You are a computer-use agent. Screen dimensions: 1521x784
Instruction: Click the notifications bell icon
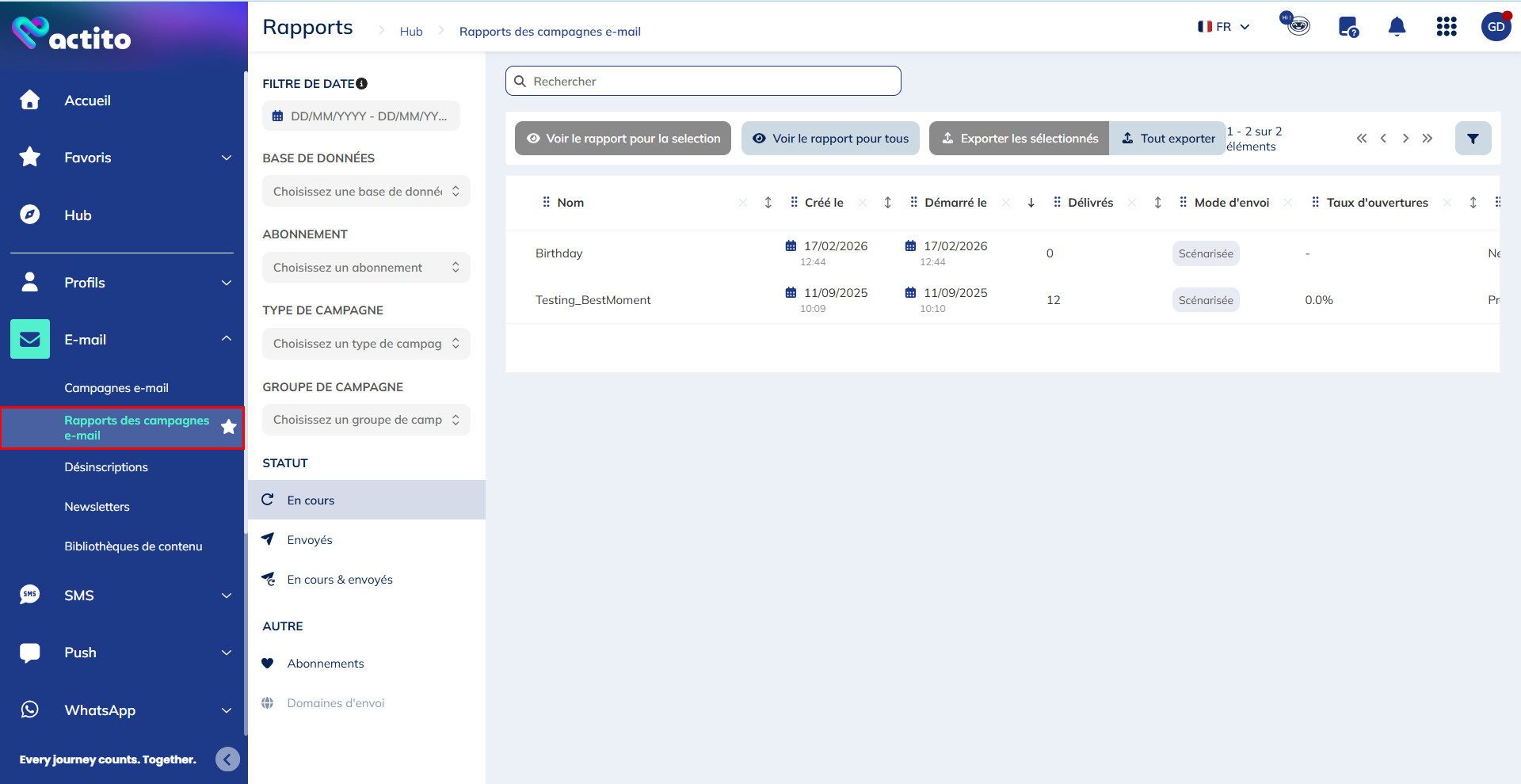[x=1397, y=27]
